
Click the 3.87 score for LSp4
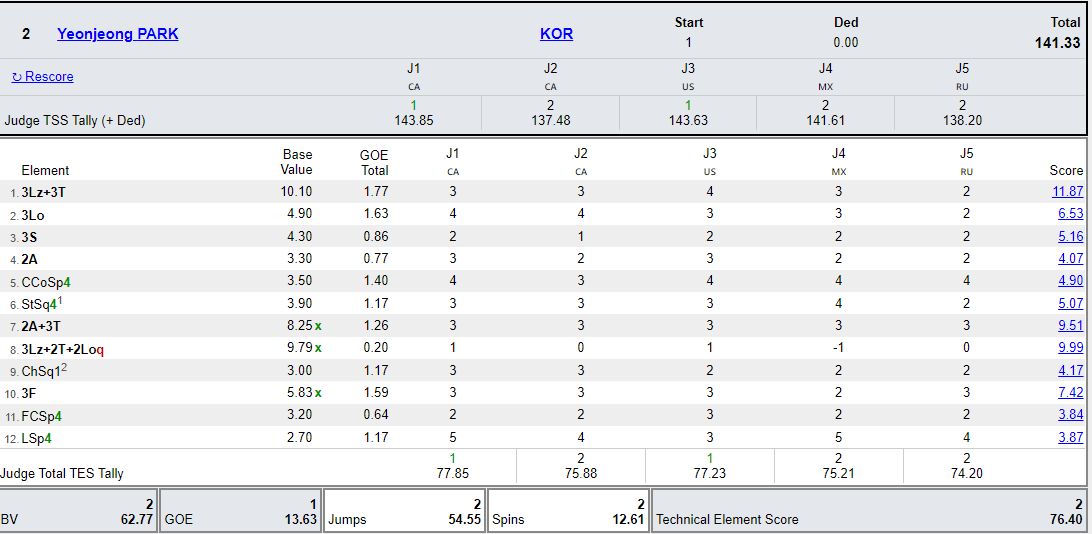pyautogui.click(x=1070, y=438)
